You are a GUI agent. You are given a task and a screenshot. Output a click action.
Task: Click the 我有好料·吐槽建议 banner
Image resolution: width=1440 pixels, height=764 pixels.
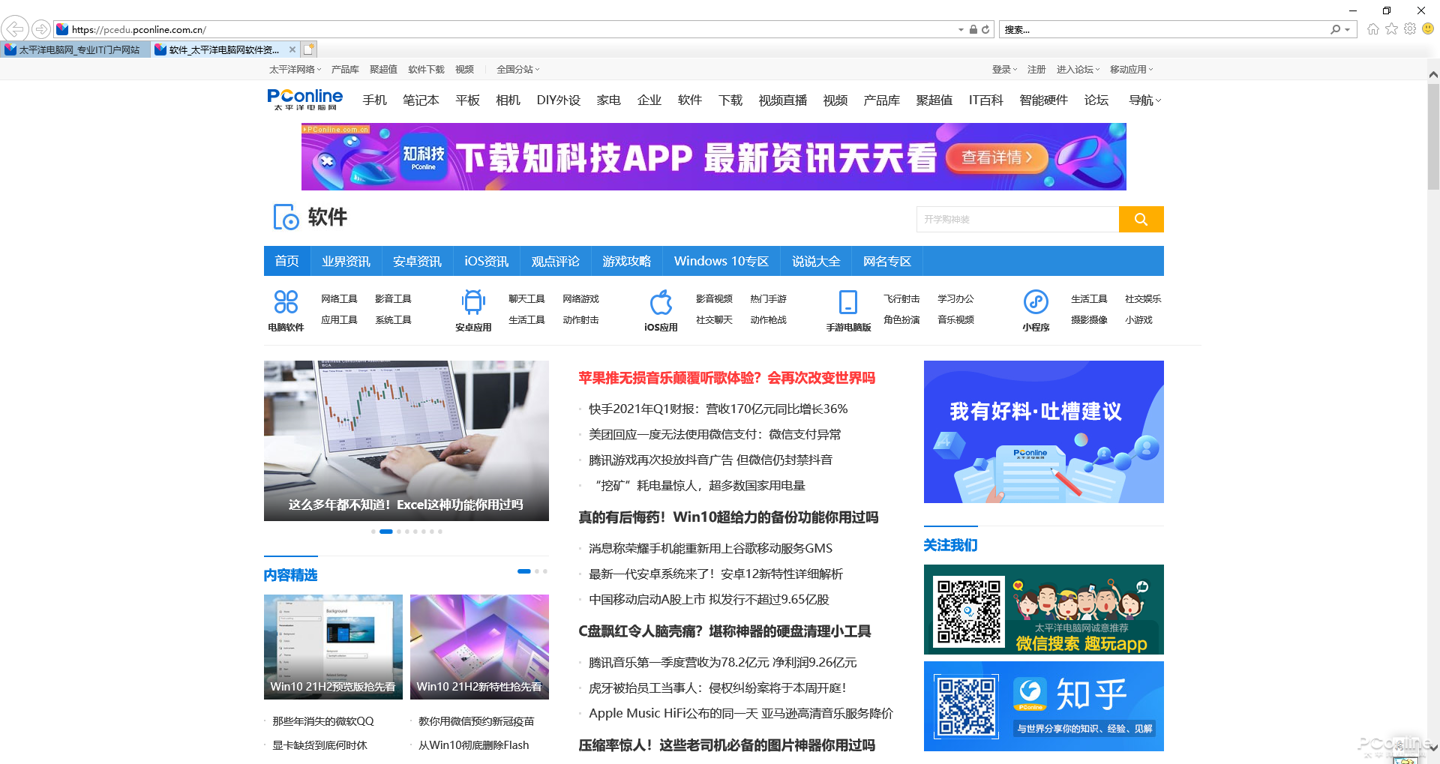(x=1044, y=432)
